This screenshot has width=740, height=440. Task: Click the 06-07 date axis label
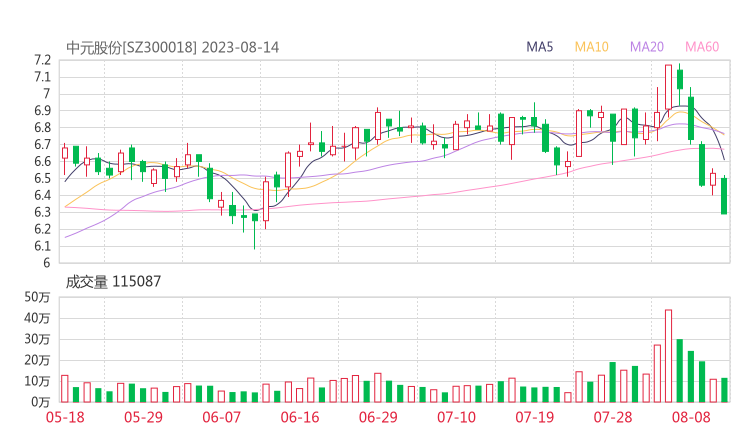[x=222, y=417]
